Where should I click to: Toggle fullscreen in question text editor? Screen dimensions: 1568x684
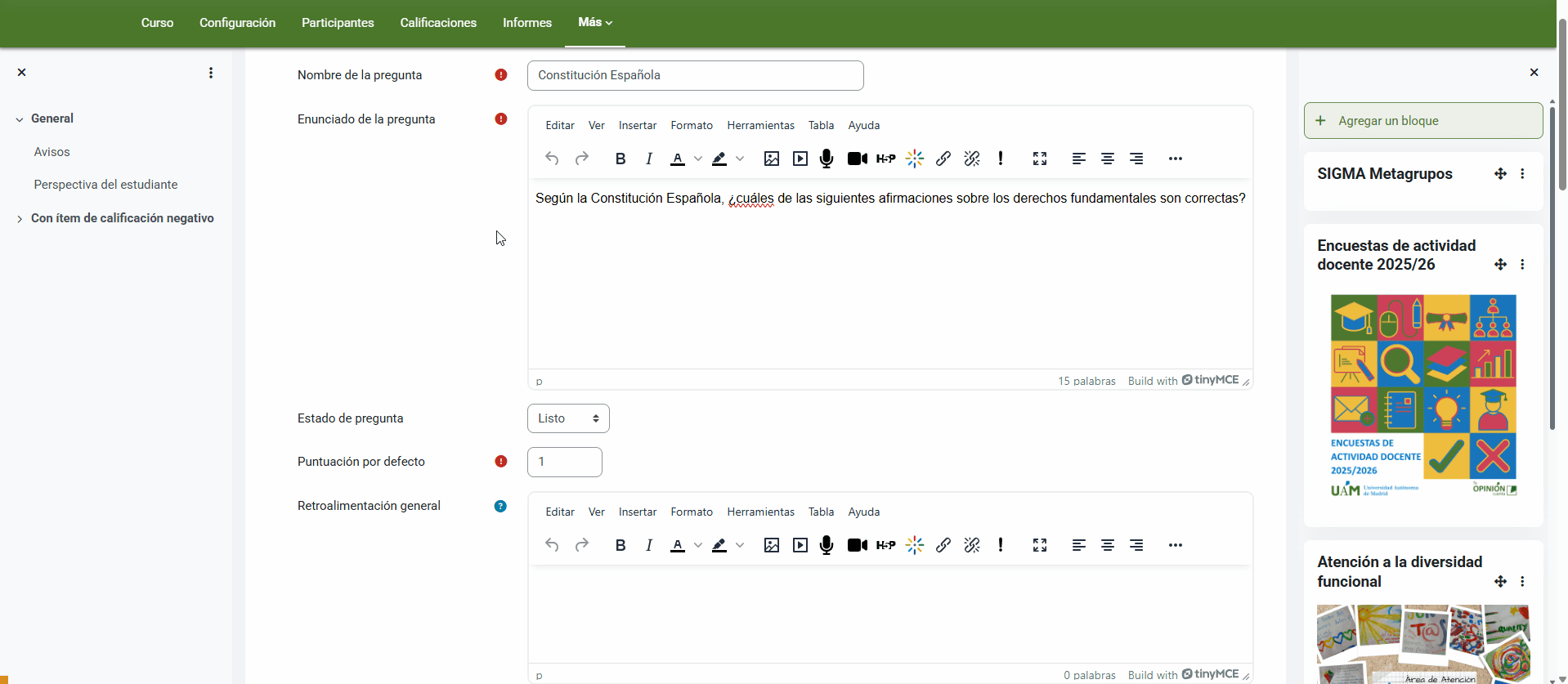coord(1039,159)
